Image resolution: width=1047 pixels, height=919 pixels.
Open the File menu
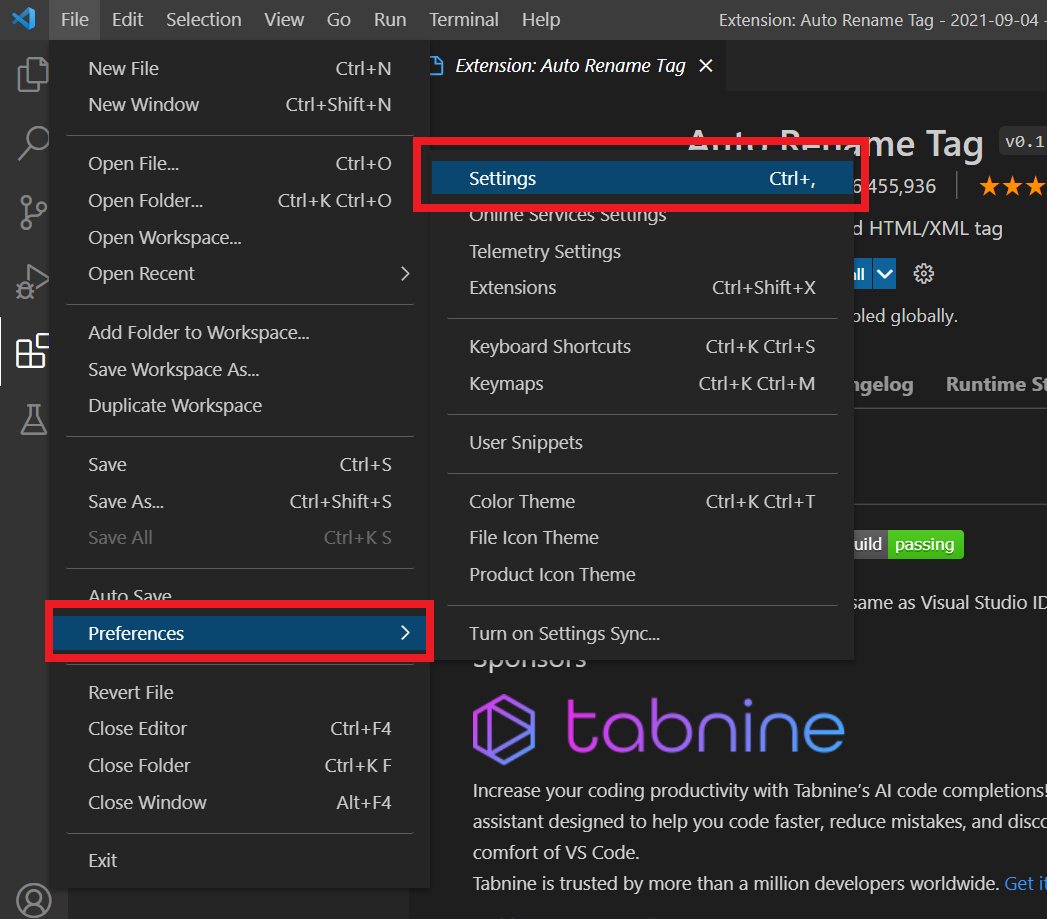pos(75,20)
